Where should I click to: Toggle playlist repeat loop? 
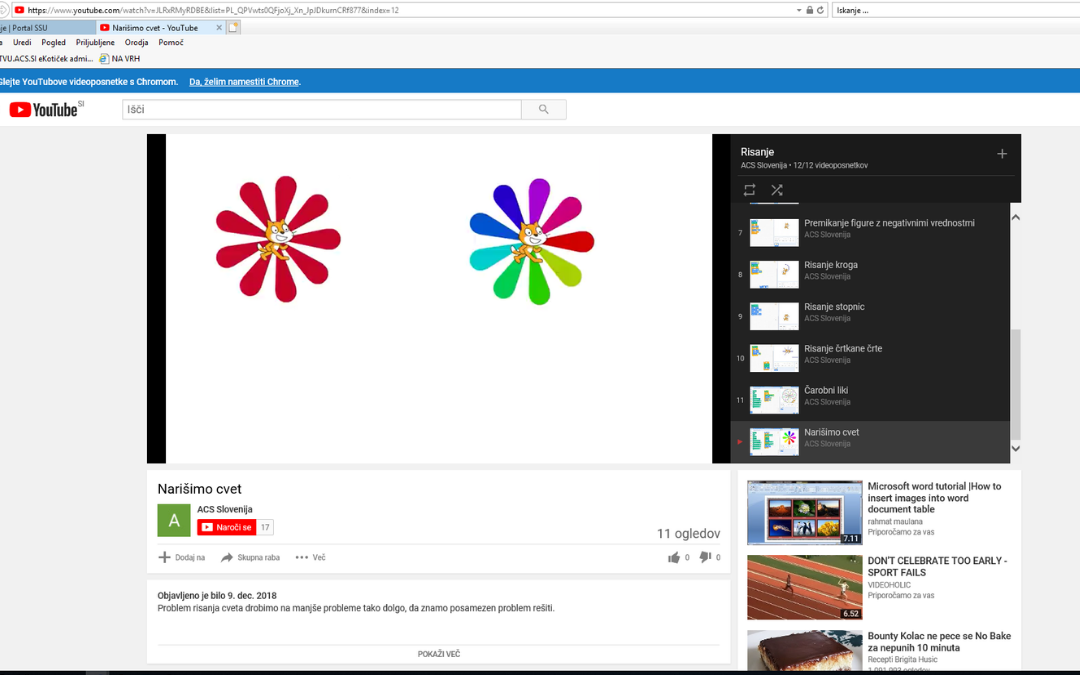click(x=749, y=190)
